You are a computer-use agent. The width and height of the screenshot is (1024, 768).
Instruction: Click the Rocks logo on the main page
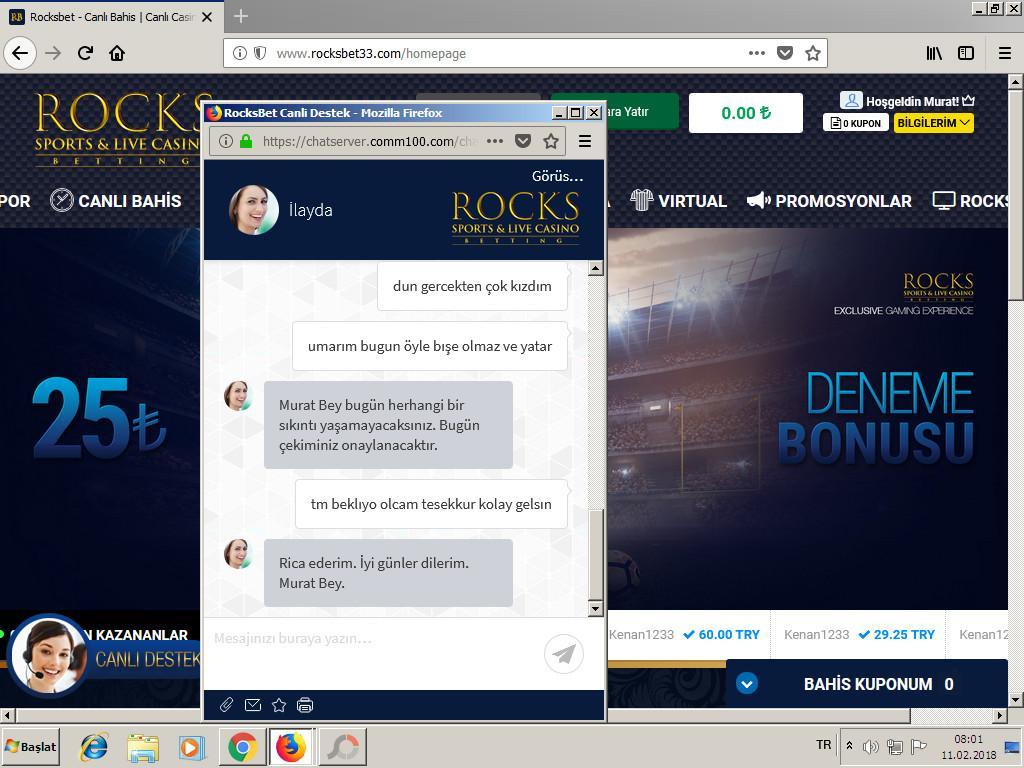[x=118, y=129]
